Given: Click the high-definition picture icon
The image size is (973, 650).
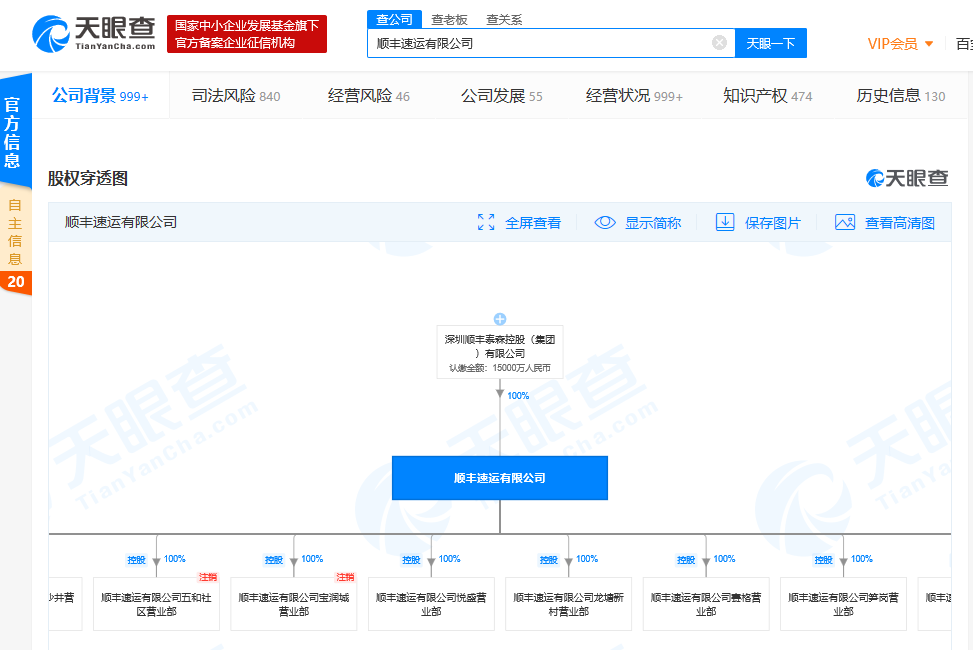Looking at the screenshot, I should pos(845,222).
